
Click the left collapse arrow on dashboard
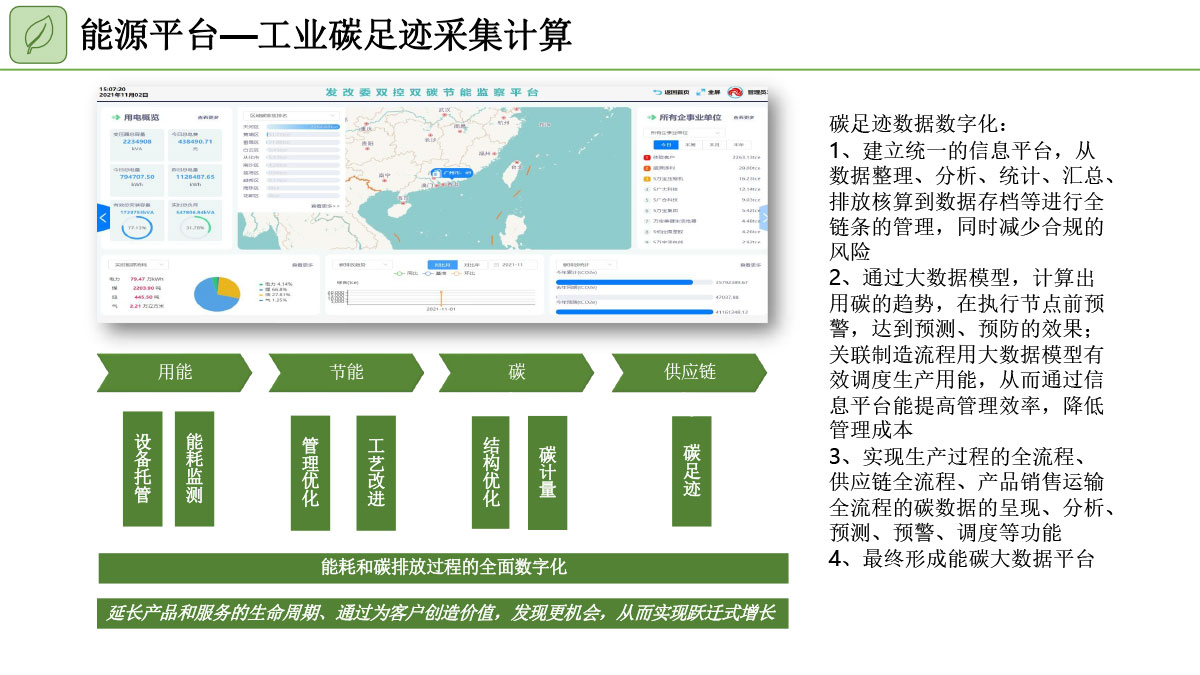pos(103,218)
